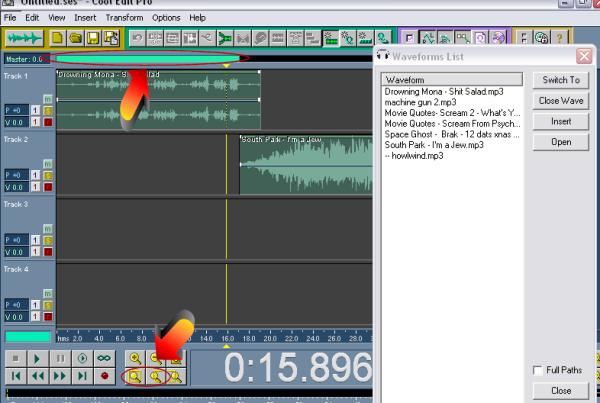Open the Options menu
600x403 pixels.
(x=166, y=18)
